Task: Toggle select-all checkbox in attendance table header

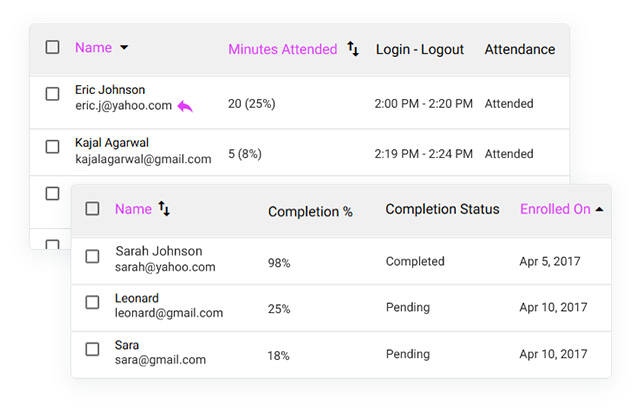Action: click(53, 47)
